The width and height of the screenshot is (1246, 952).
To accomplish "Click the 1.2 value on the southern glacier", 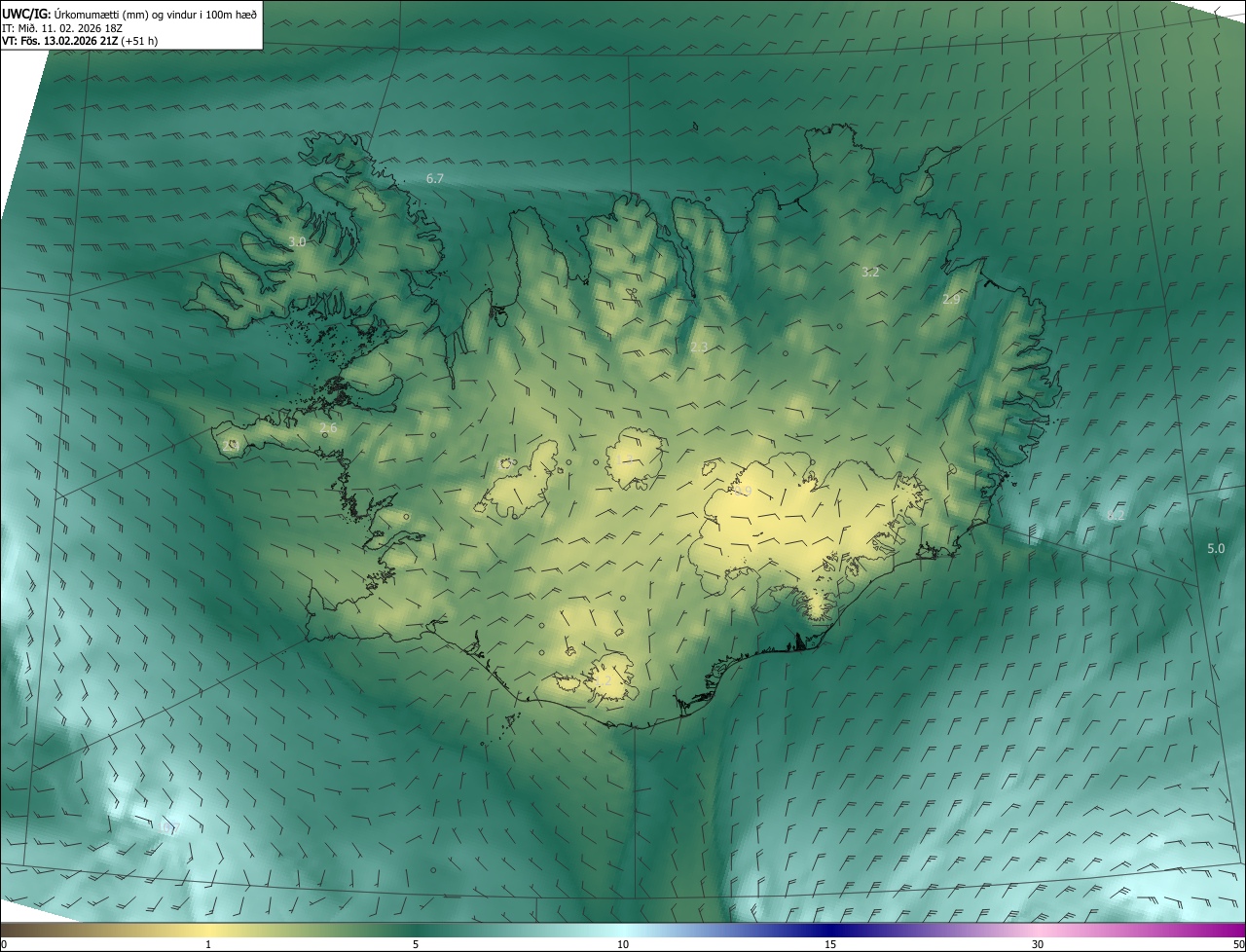I will 605,680.
